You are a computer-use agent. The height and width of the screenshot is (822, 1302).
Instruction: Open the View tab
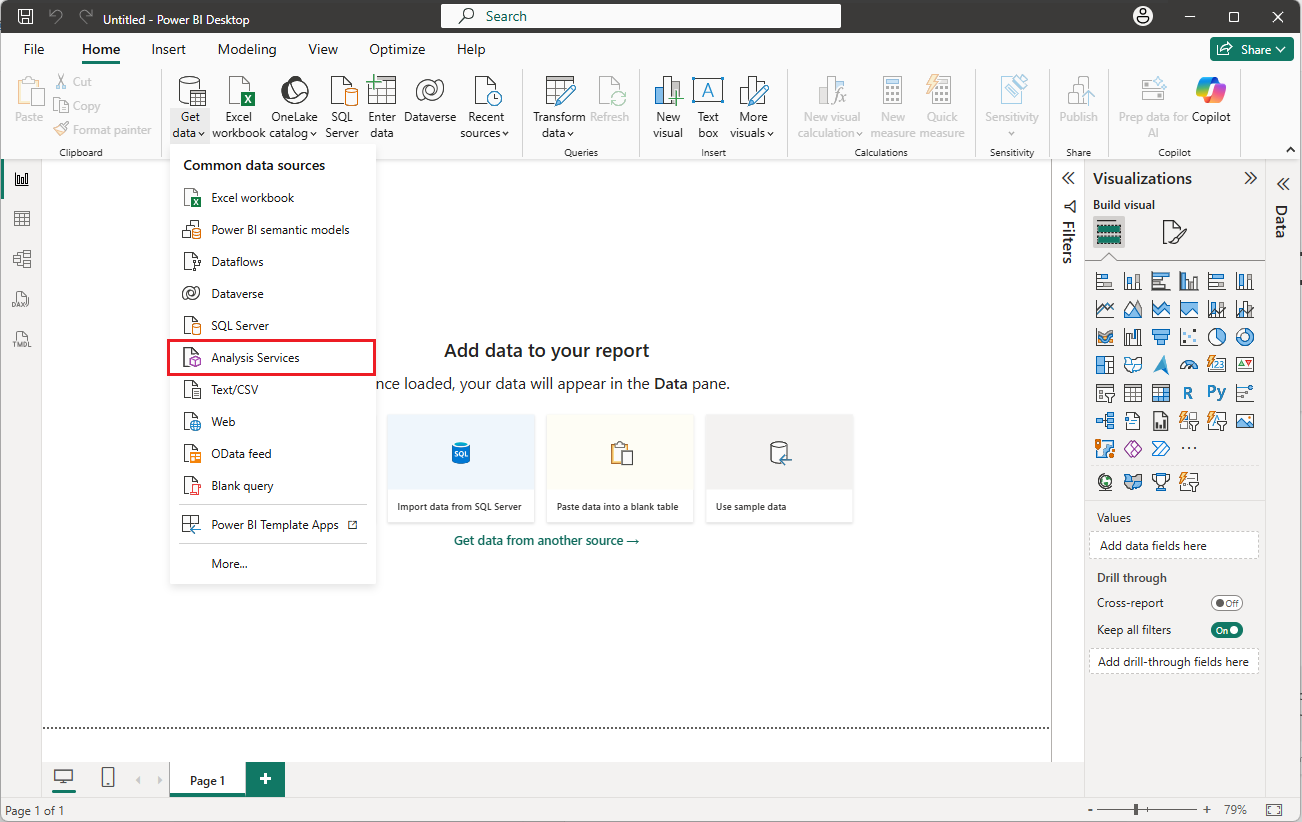coord(323,49)
